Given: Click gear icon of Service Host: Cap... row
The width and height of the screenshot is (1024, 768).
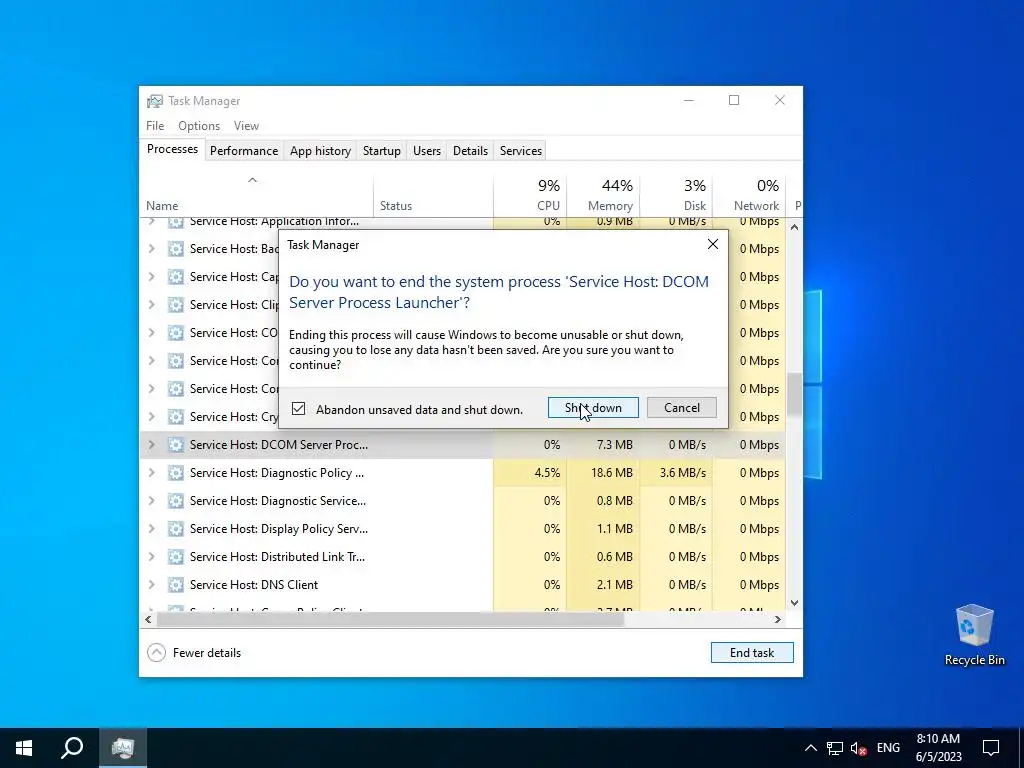Looking at the screenshot, I should click(x=175, y=277).
